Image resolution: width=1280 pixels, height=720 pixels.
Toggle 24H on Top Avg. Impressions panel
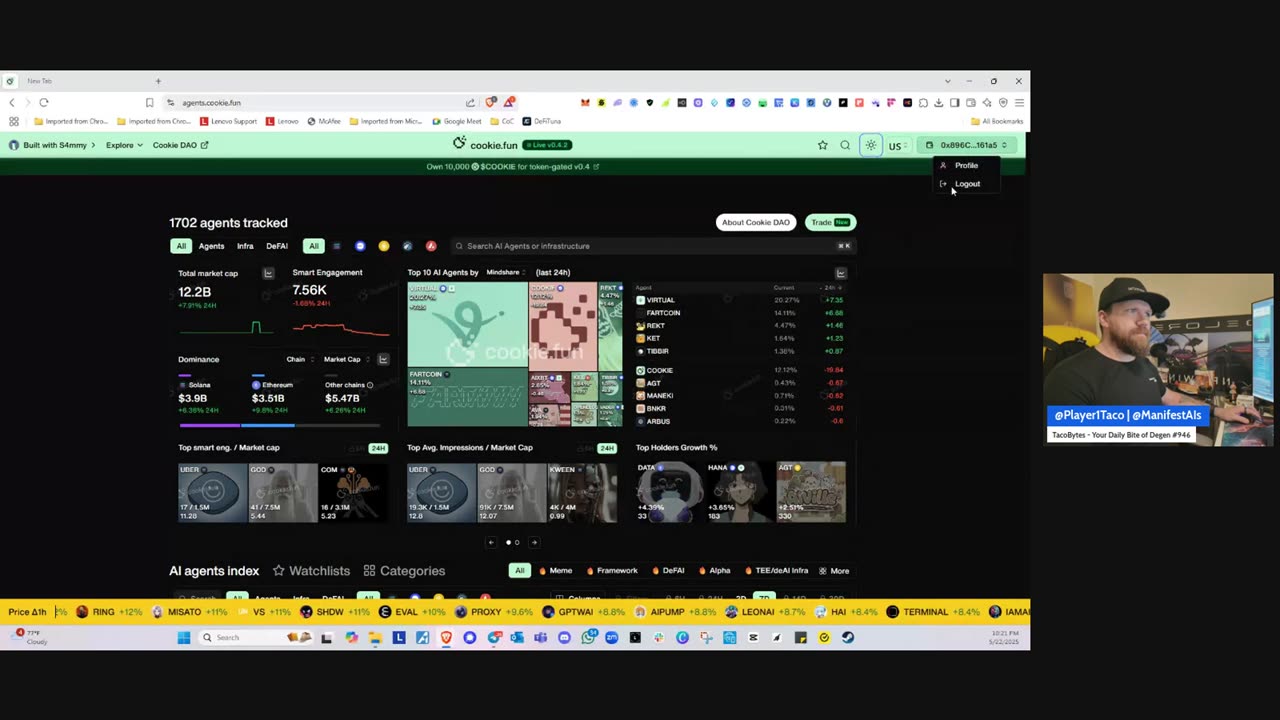[606, 448]
